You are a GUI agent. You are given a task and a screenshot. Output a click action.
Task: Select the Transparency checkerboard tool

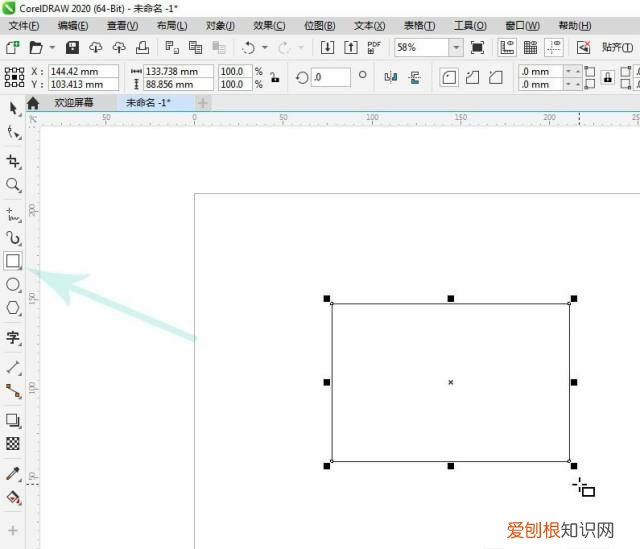coord(13,444)
